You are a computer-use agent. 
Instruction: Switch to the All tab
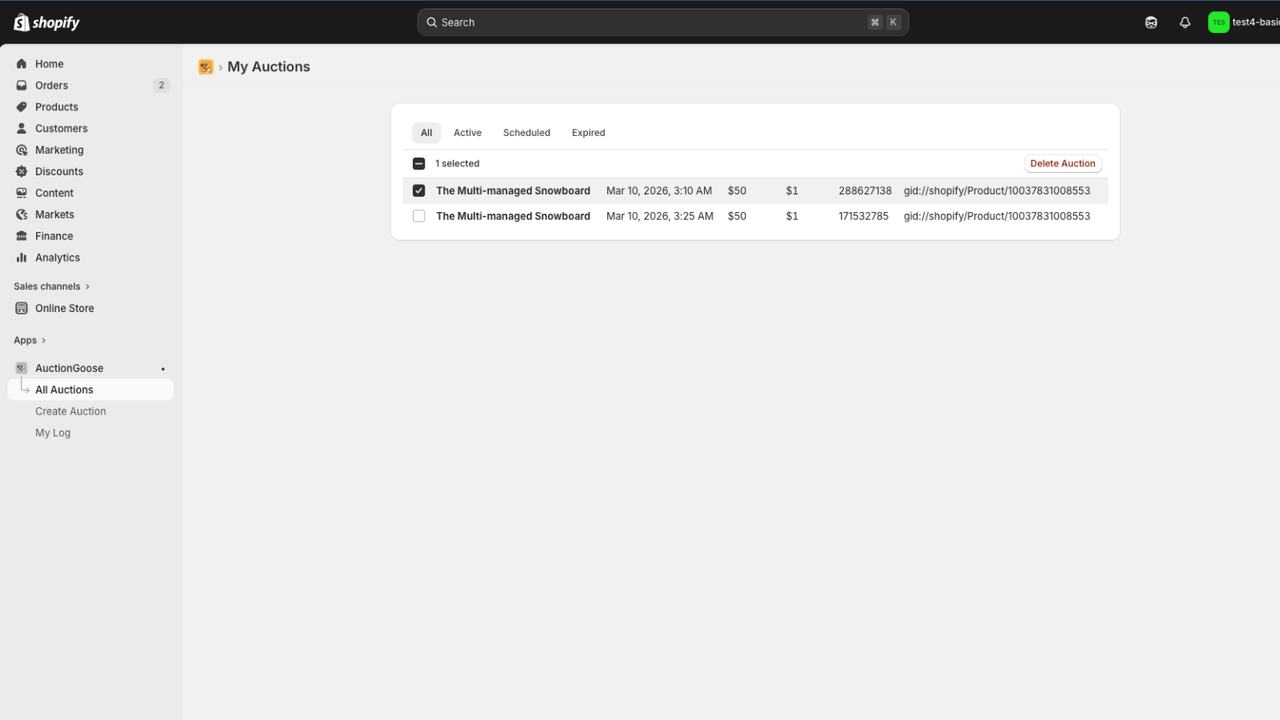(x=426, y=132)
